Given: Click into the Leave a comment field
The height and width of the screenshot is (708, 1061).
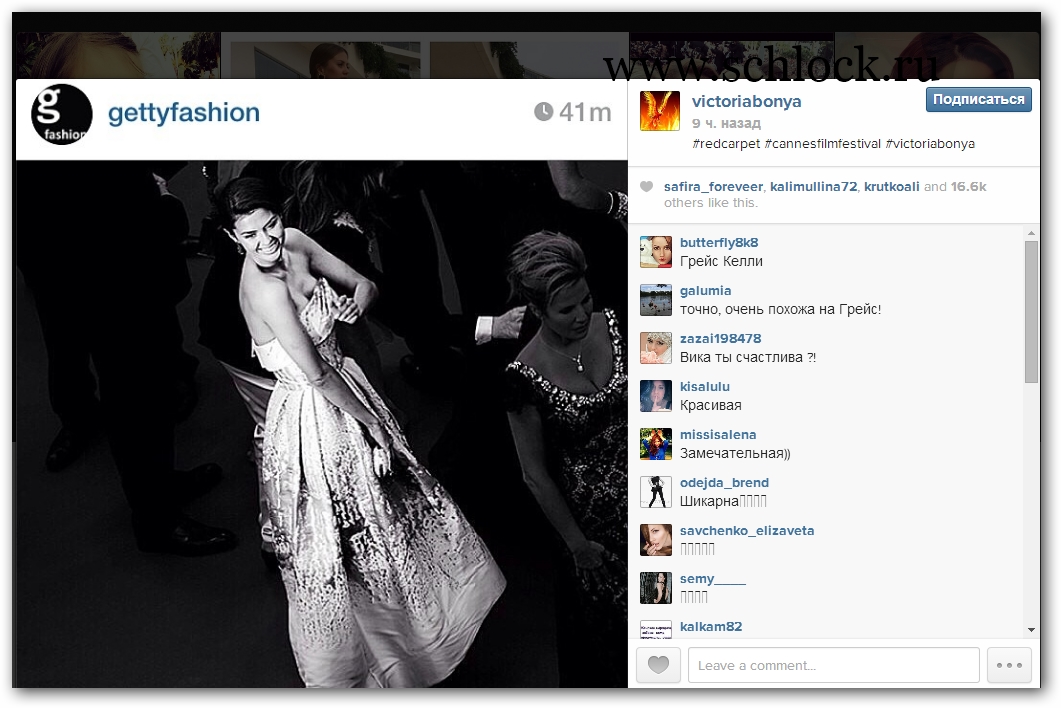Looking at the screenshot, I should (x=833, y=666).
